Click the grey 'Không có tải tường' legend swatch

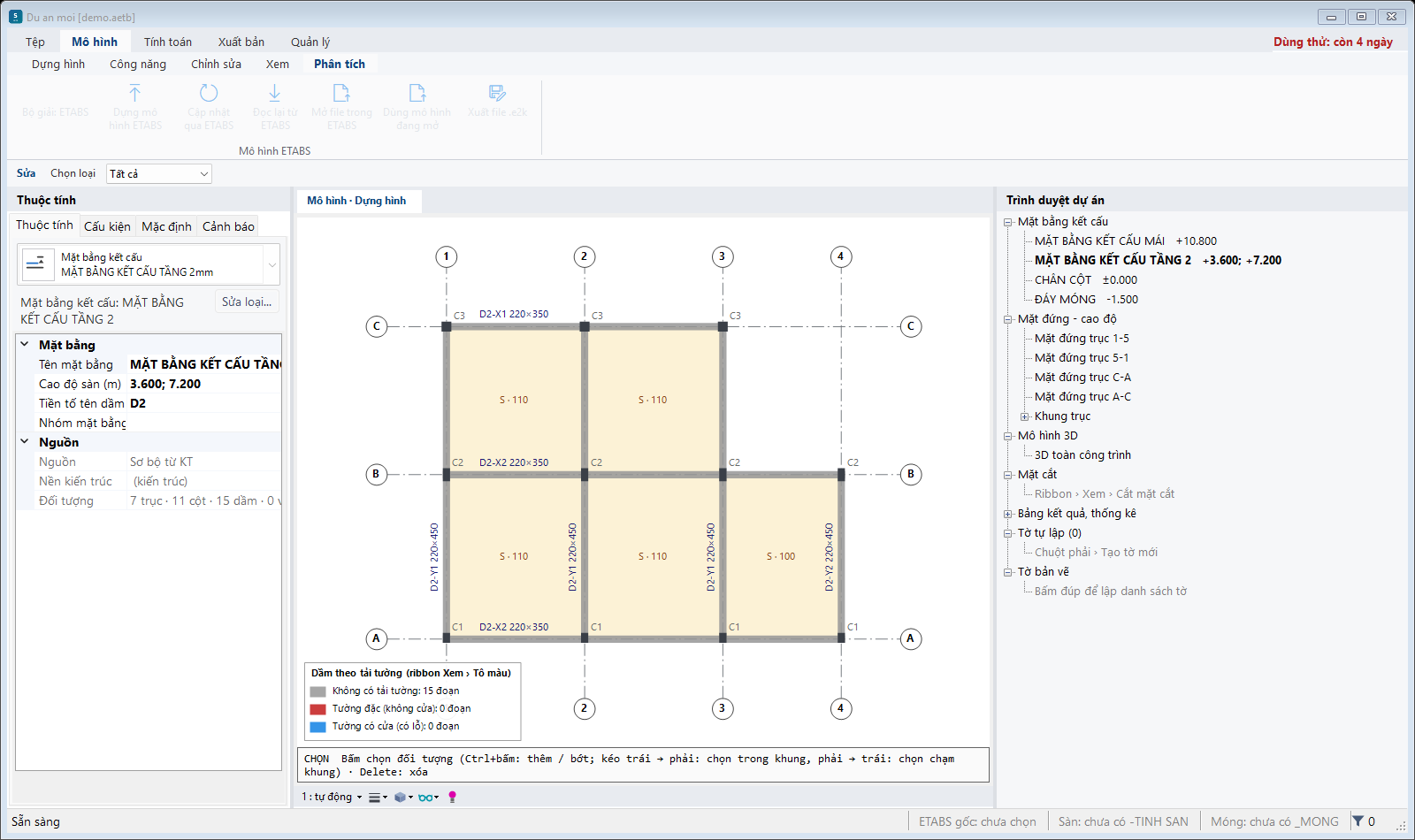tap(318, 691)
